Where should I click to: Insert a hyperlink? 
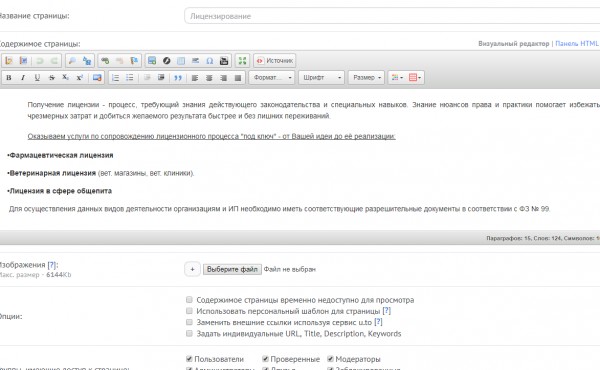(x=105, y=60)
